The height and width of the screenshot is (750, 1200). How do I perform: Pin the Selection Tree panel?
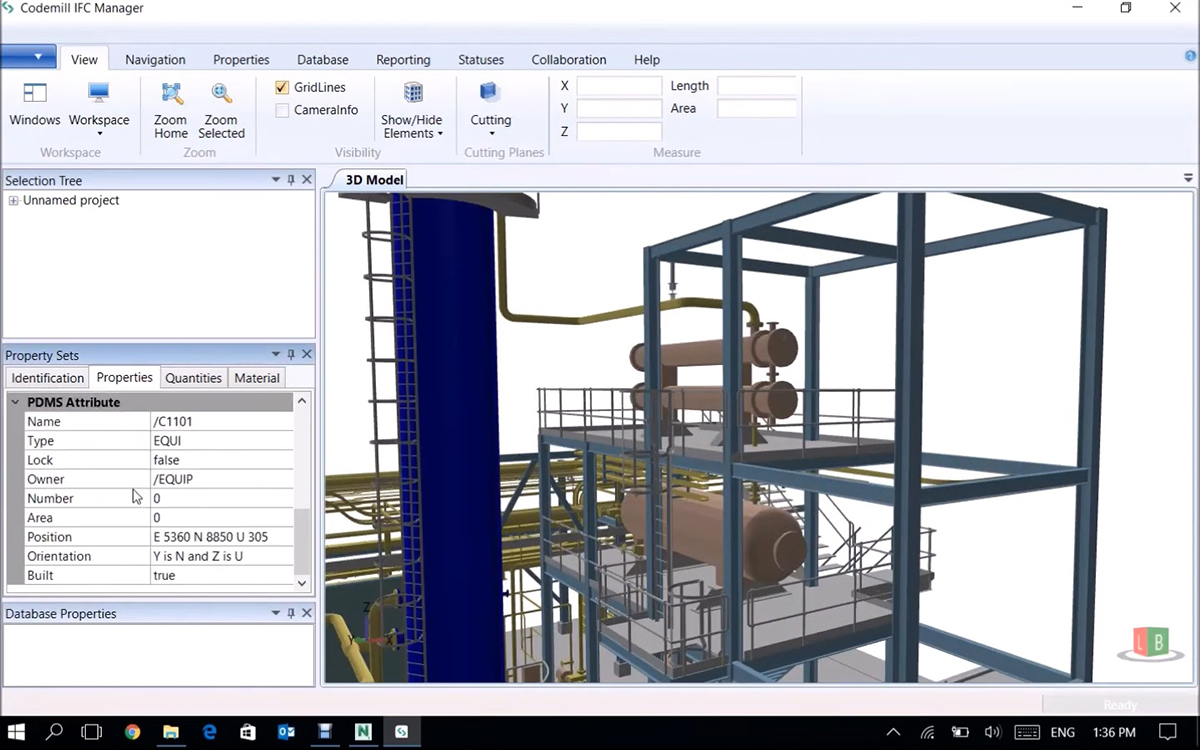(x=291, y=180)
